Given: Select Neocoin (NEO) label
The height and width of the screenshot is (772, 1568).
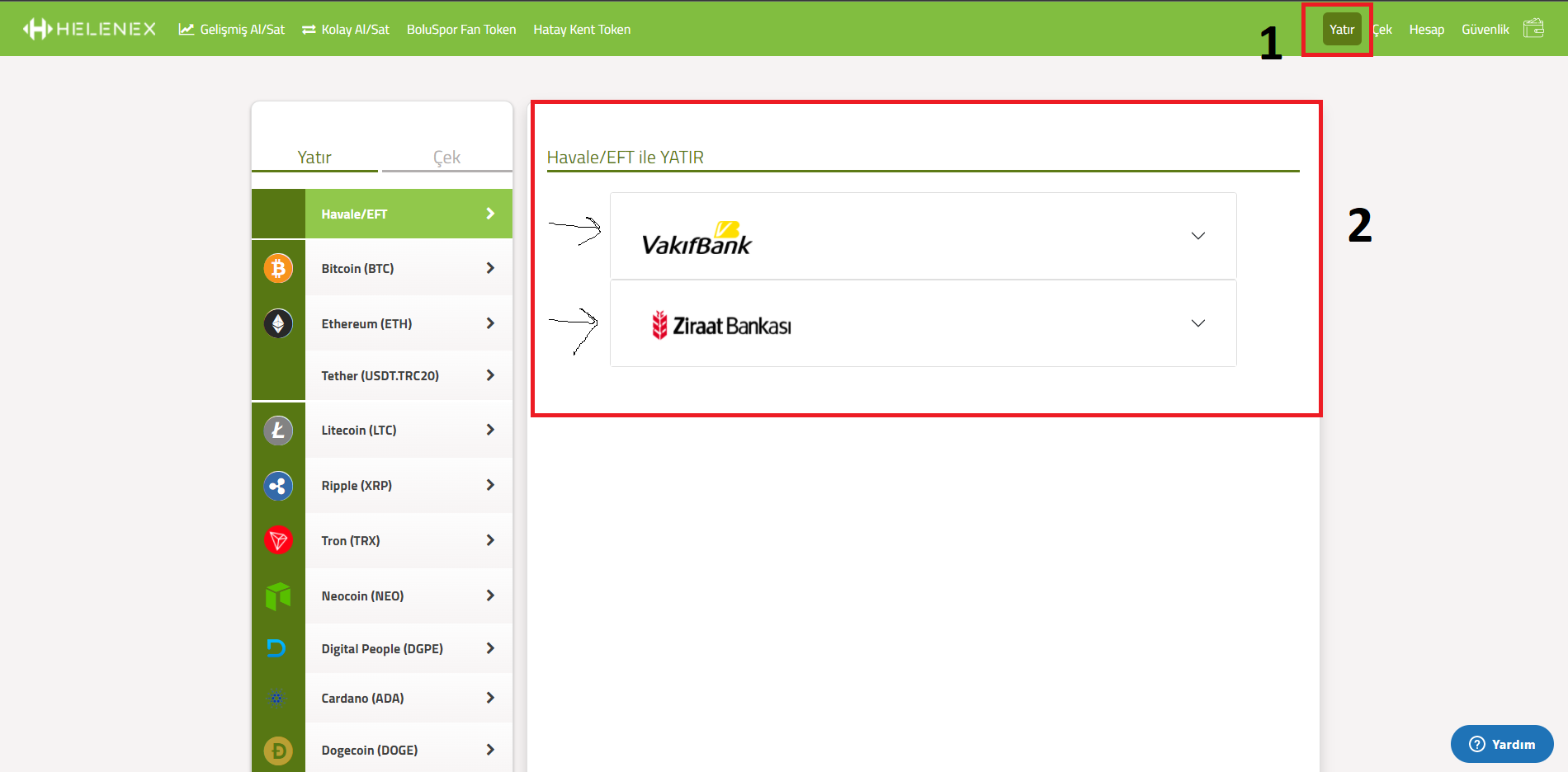Looking at the screenshot, I should (x=362, y=596).
